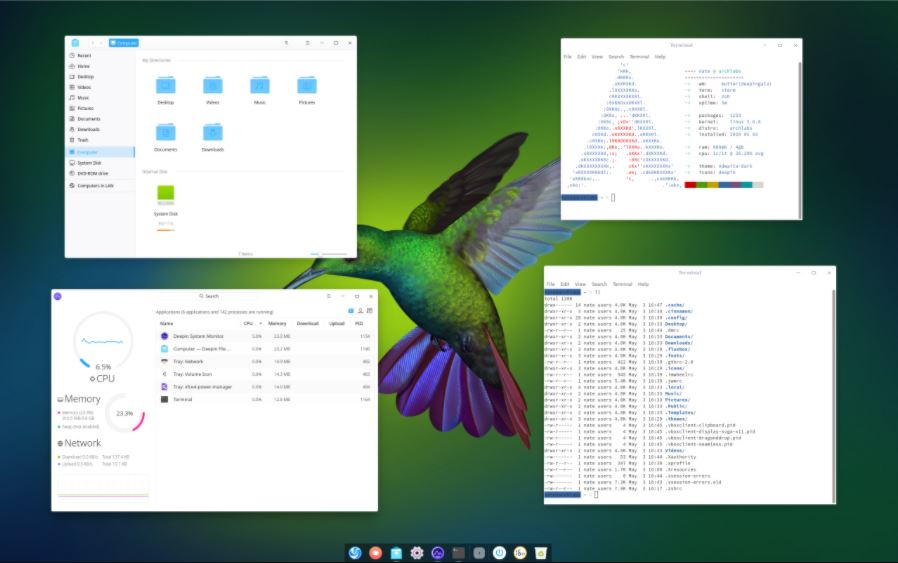Open the Deepin launcher in the dock

(355, 553)
